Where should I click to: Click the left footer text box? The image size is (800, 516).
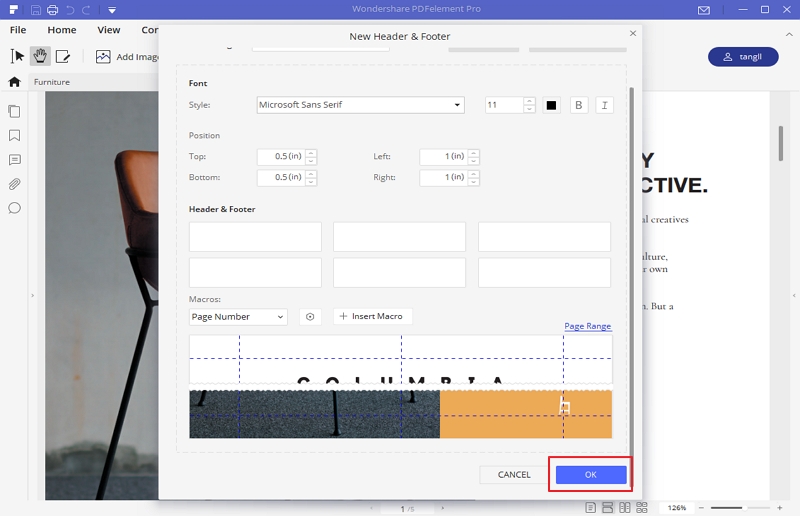(x=255, y=273)
